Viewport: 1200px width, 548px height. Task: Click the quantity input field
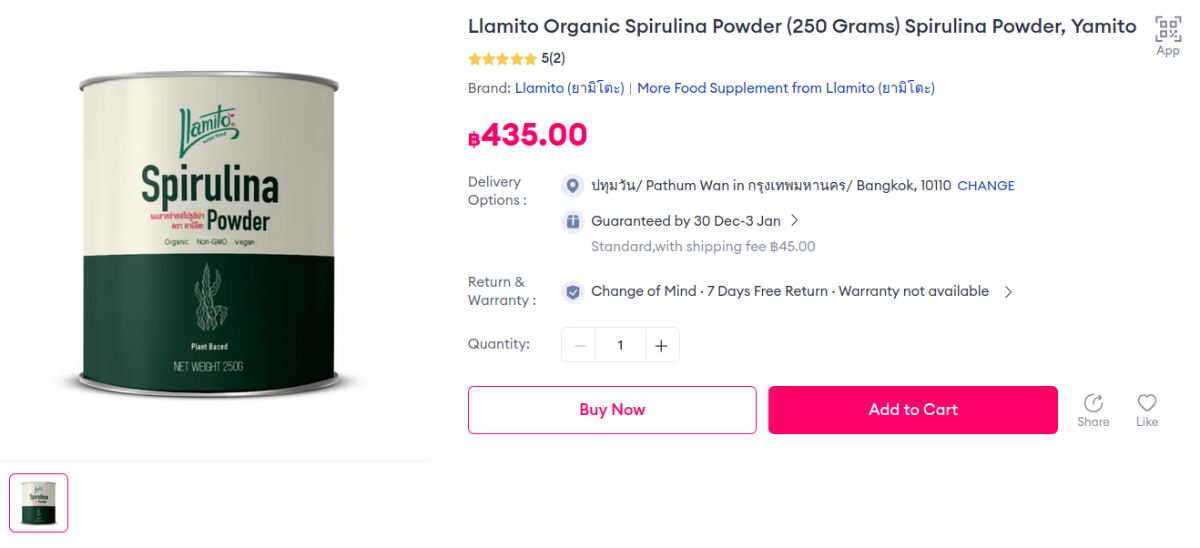point(620,345)
